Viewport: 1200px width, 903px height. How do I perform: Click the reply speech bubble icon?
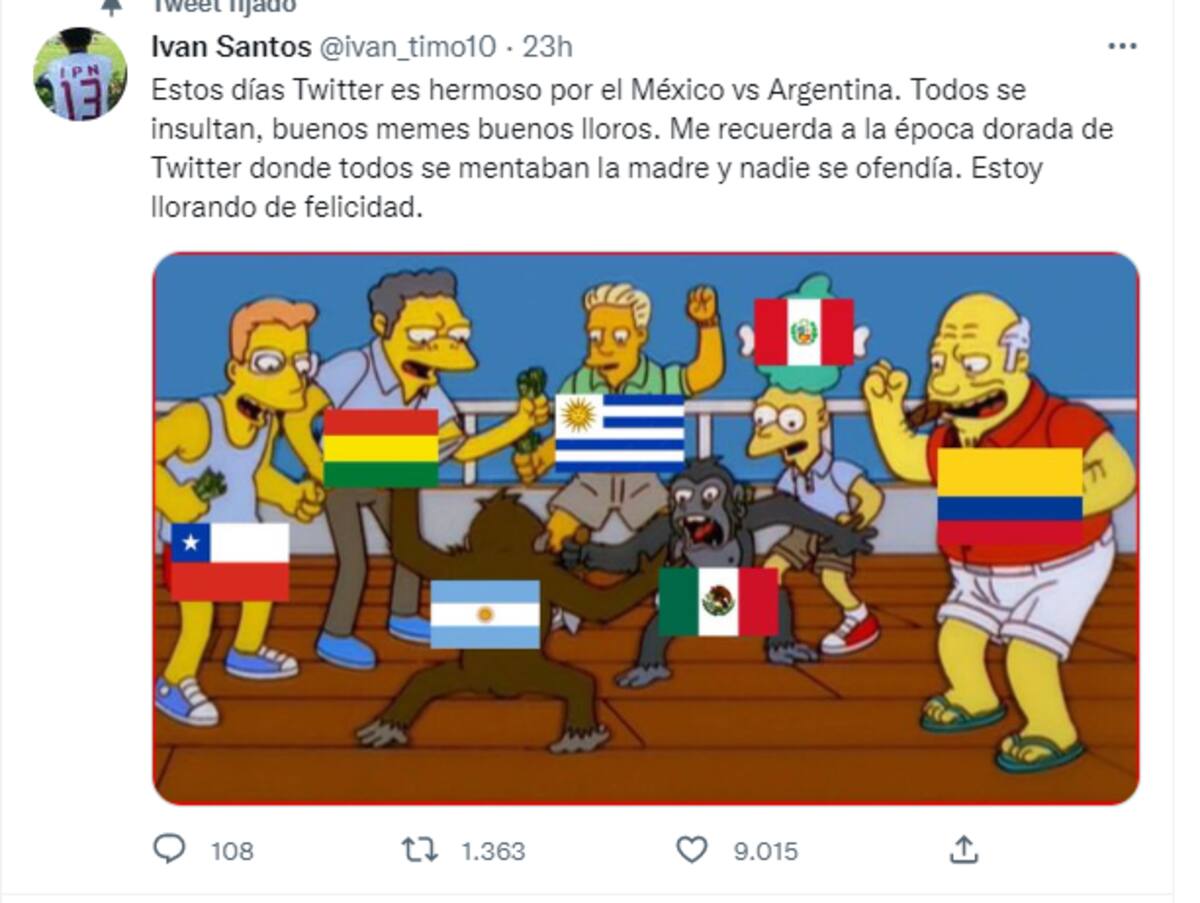[x=170, y=850]
